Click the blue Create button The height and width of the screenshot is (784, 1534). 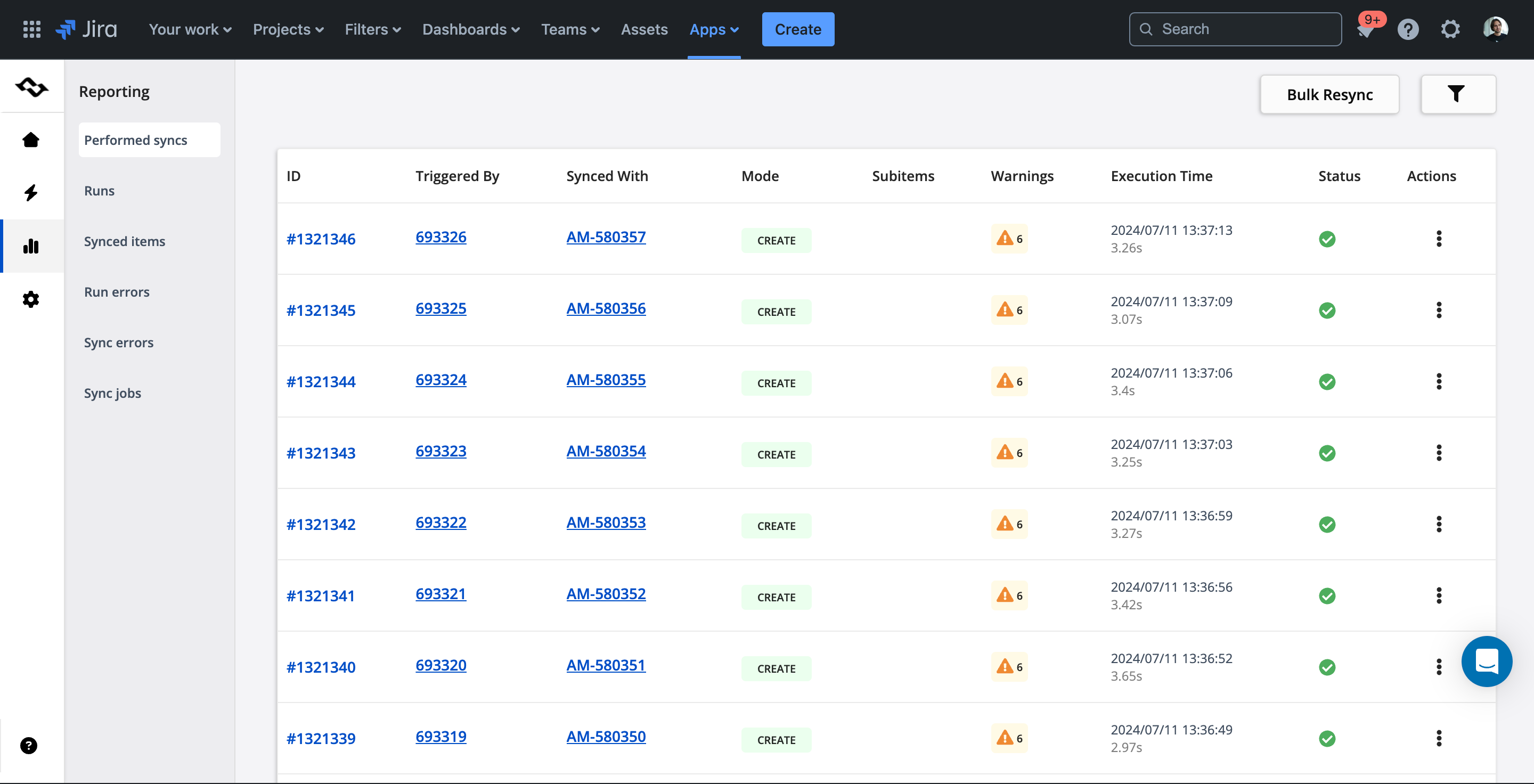click(798, 29)
